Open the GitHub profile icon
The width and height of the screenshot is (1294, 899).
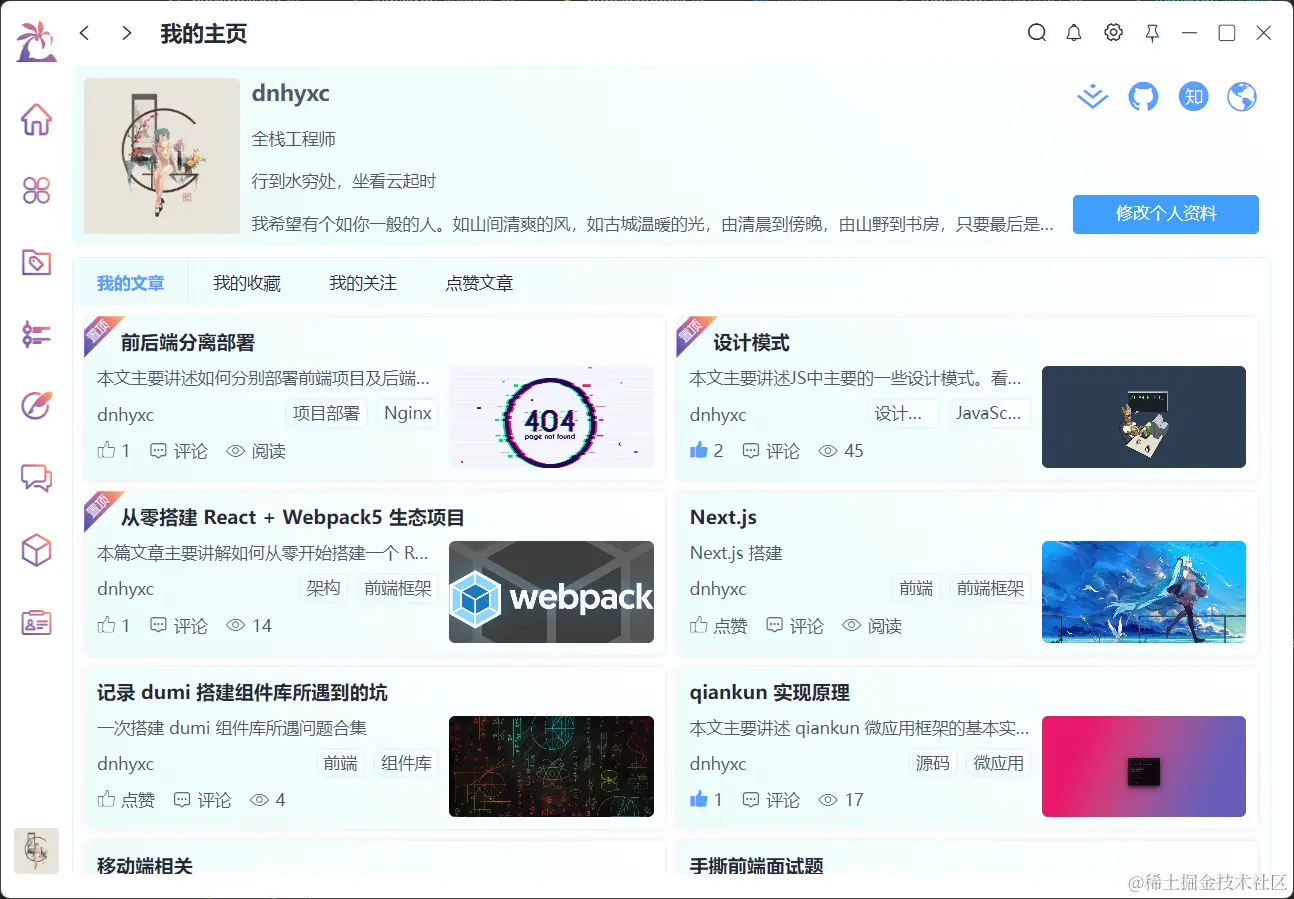1143,97
